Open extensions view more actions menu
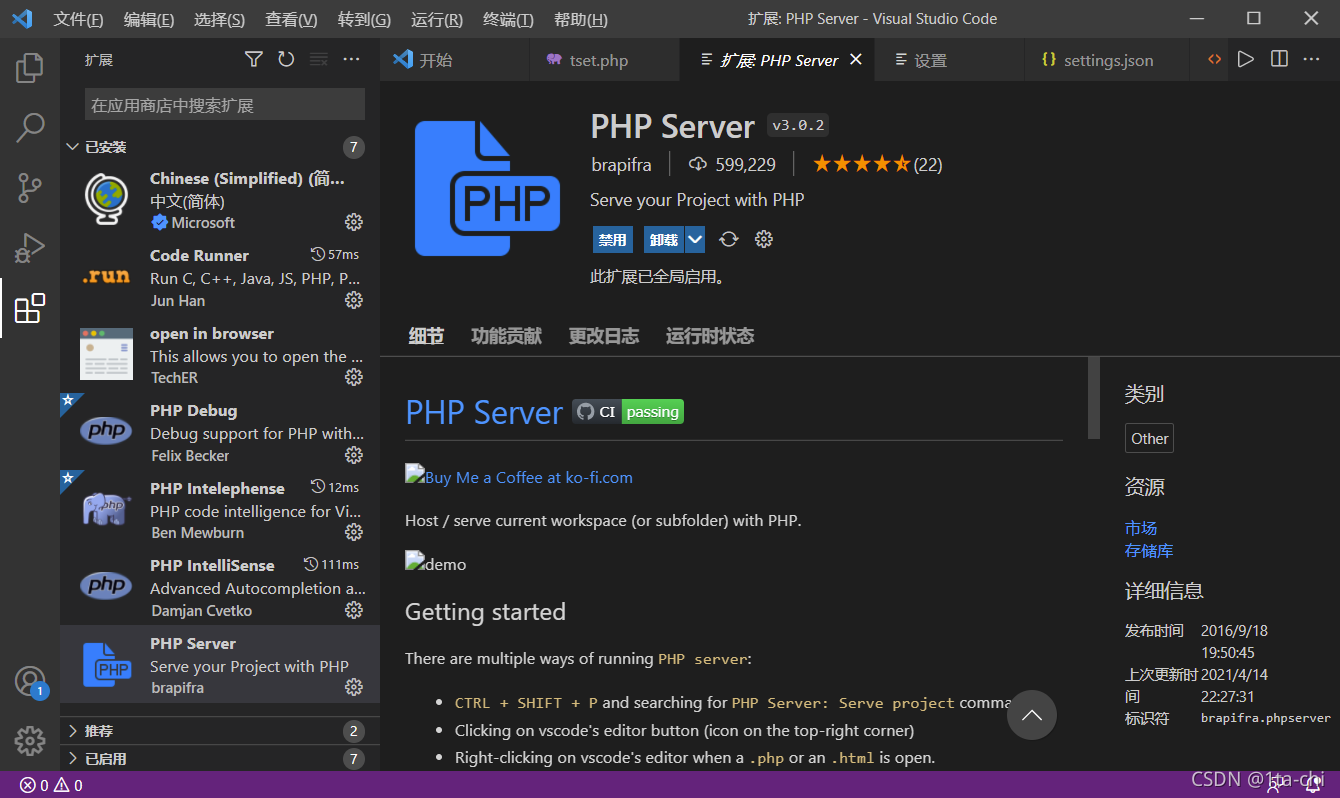The image size is (1340, 798). click(351, 60)
